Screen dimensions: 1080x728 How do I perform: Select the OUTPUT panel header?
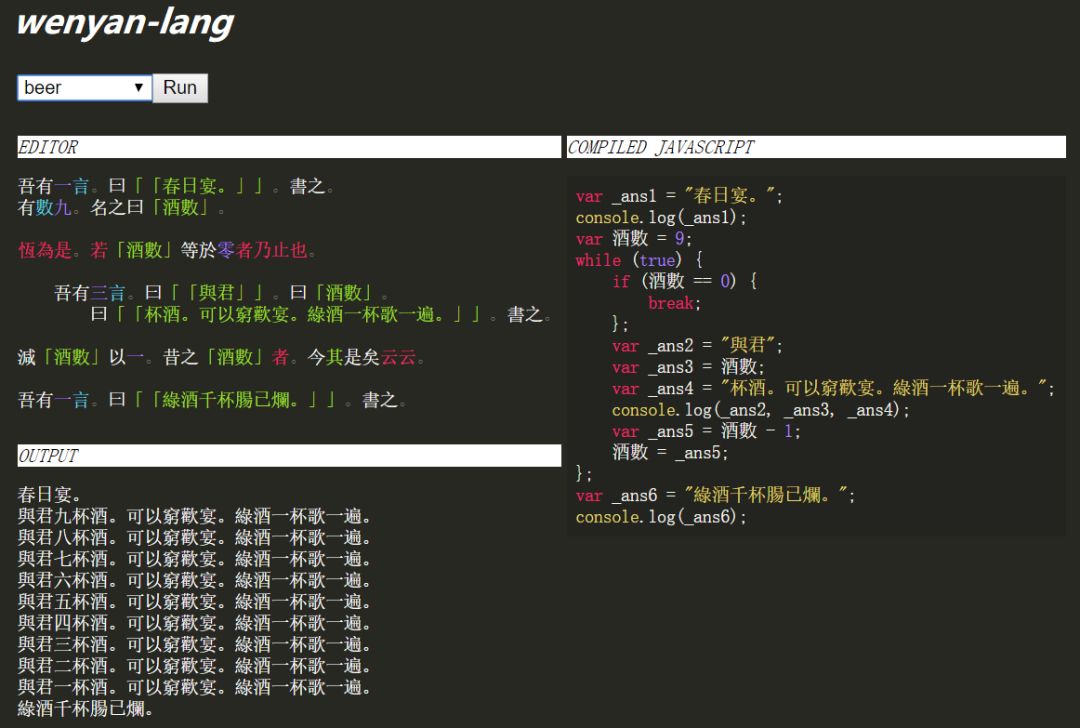[x=289, y=455]
